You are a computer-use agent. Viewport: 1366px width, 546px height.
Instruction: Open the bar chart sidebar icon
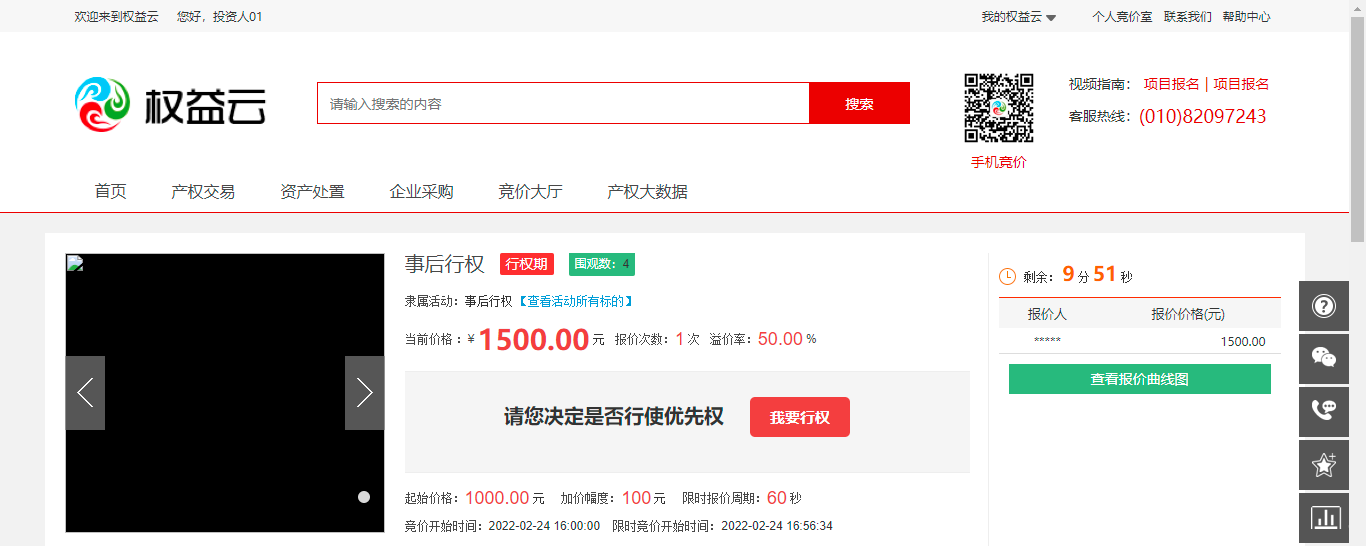pos(1324,518)
